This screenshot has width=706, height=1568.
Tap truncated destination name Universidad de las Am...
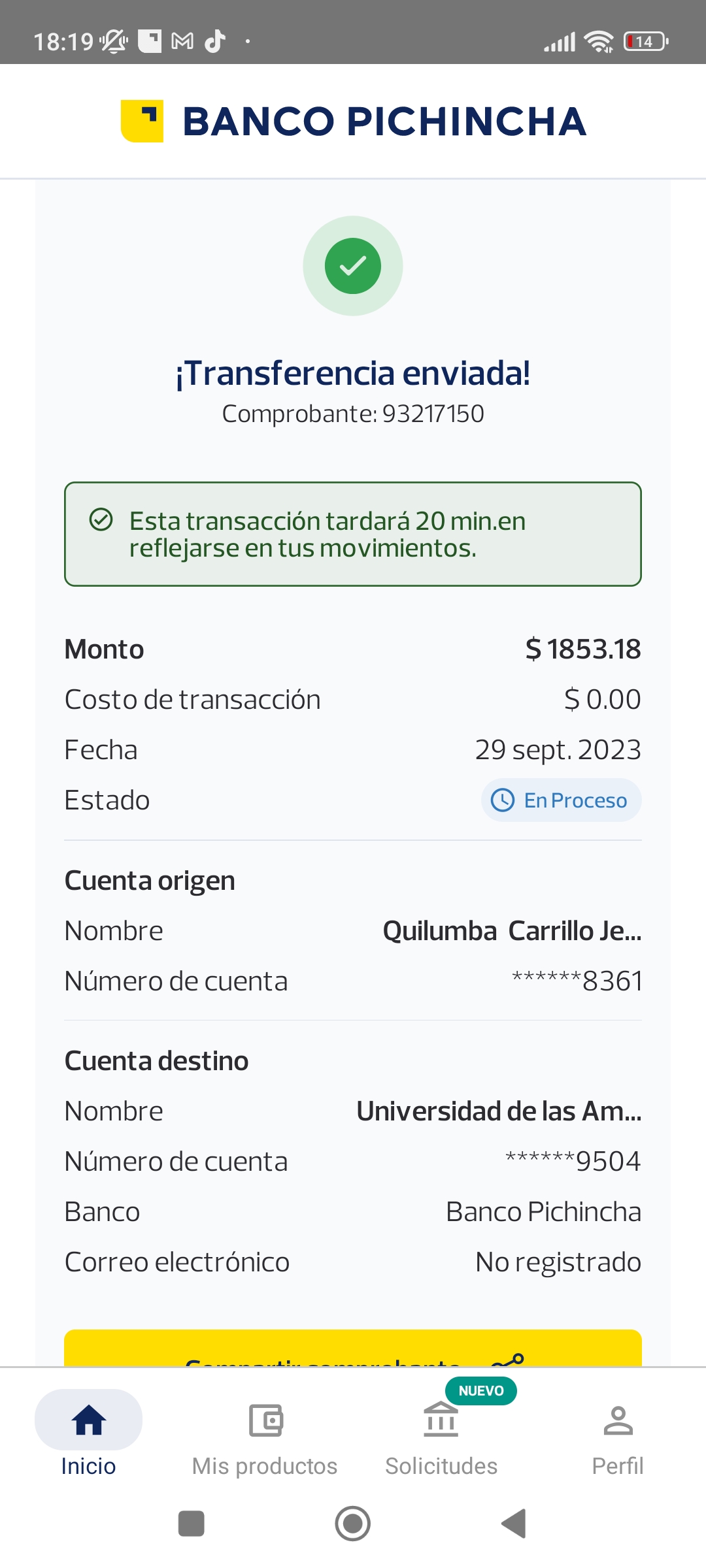point(499,1111)
